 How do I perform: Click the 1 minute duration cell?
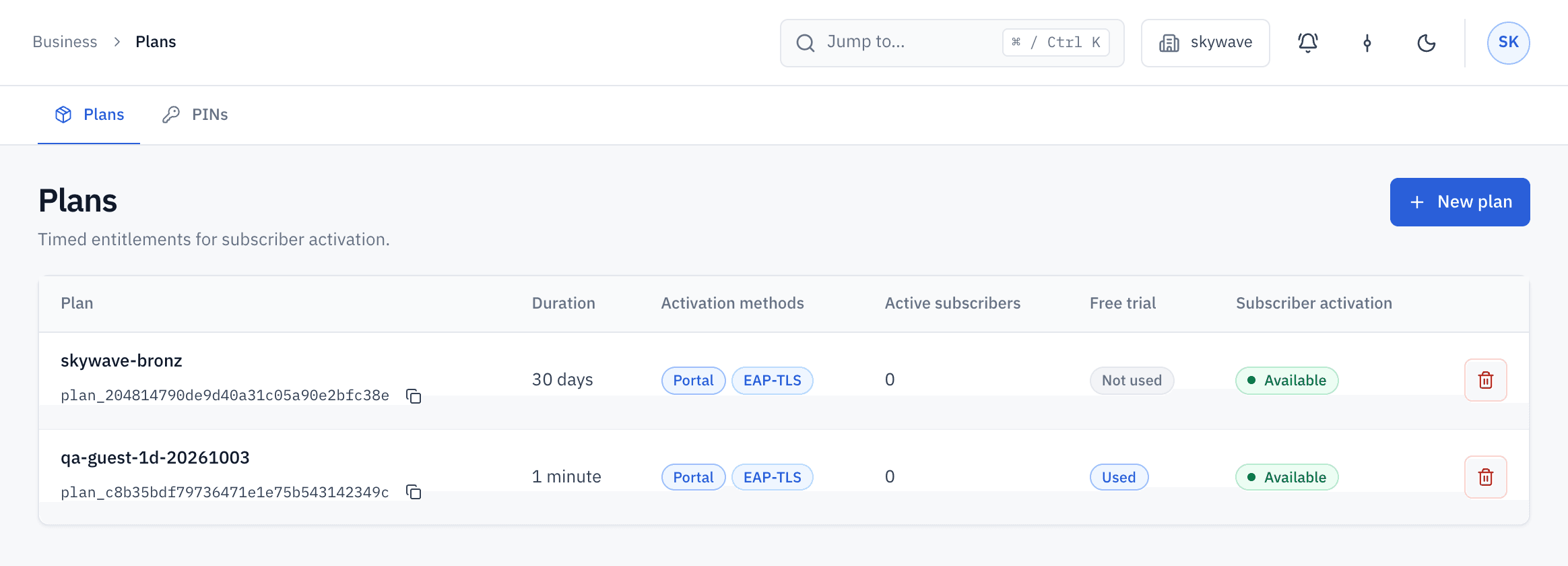tap(566, 477)
